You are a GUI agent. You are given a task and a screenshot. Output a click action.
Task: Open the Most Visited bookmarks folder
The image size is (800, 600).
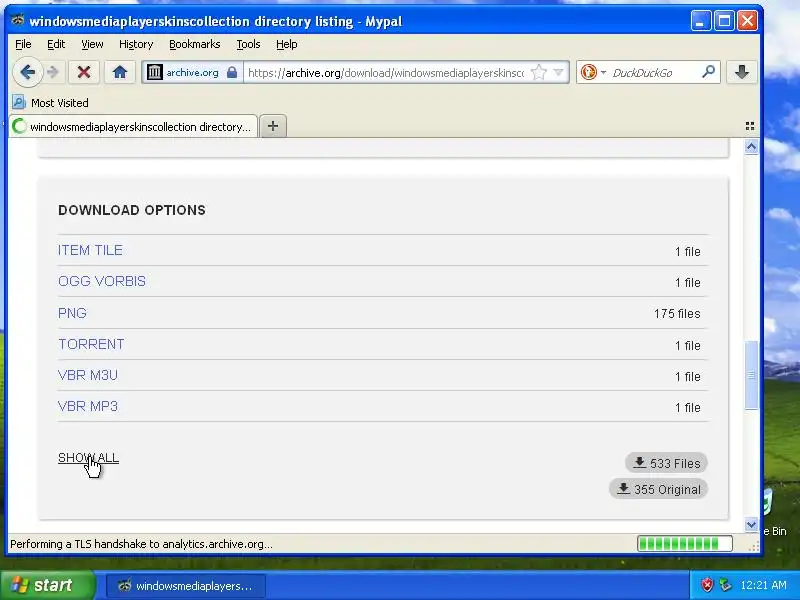tap(50, 103)
